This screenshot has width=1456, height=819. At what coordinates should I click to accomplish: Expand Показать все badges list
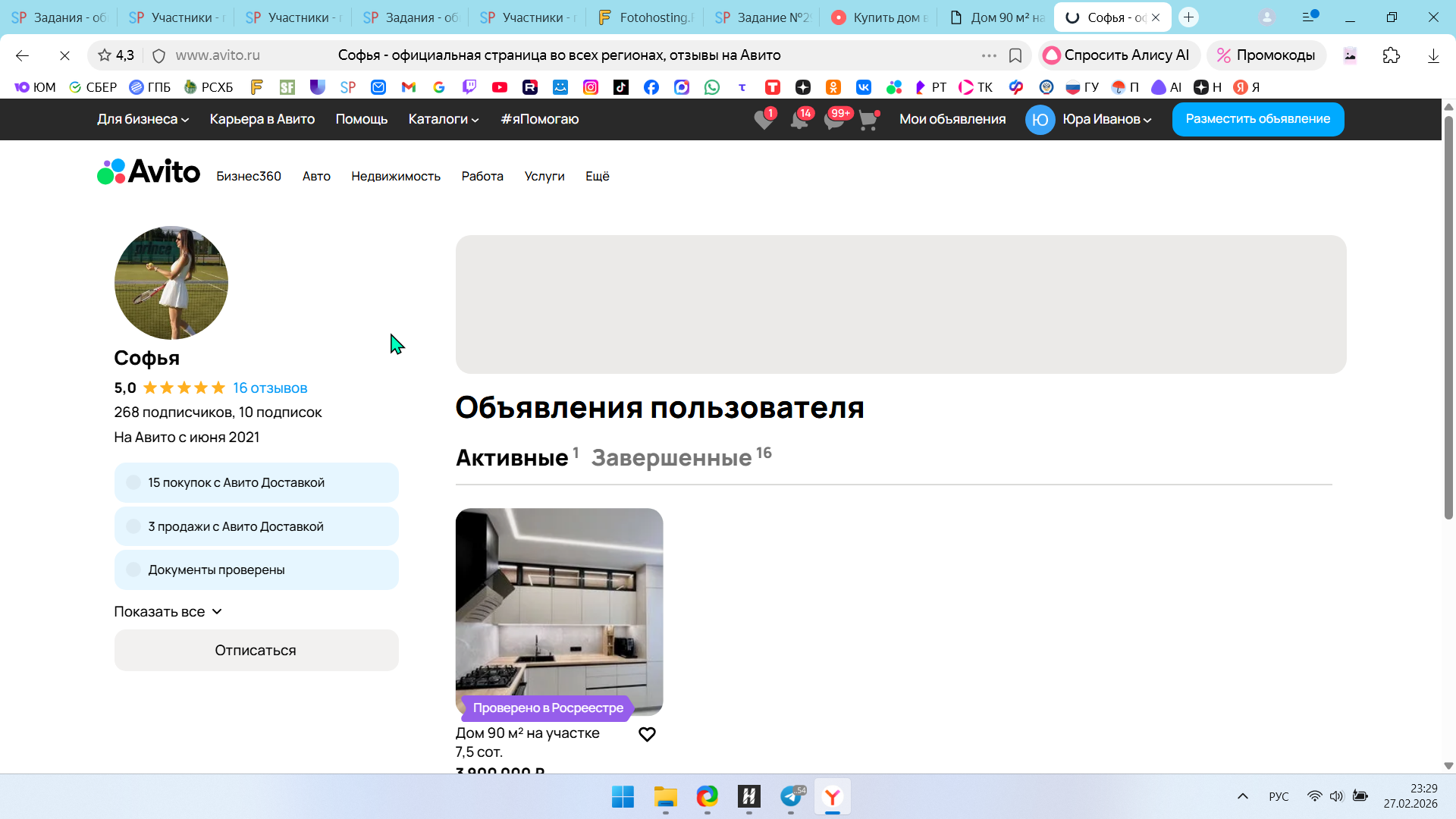(x=168, y=611)
